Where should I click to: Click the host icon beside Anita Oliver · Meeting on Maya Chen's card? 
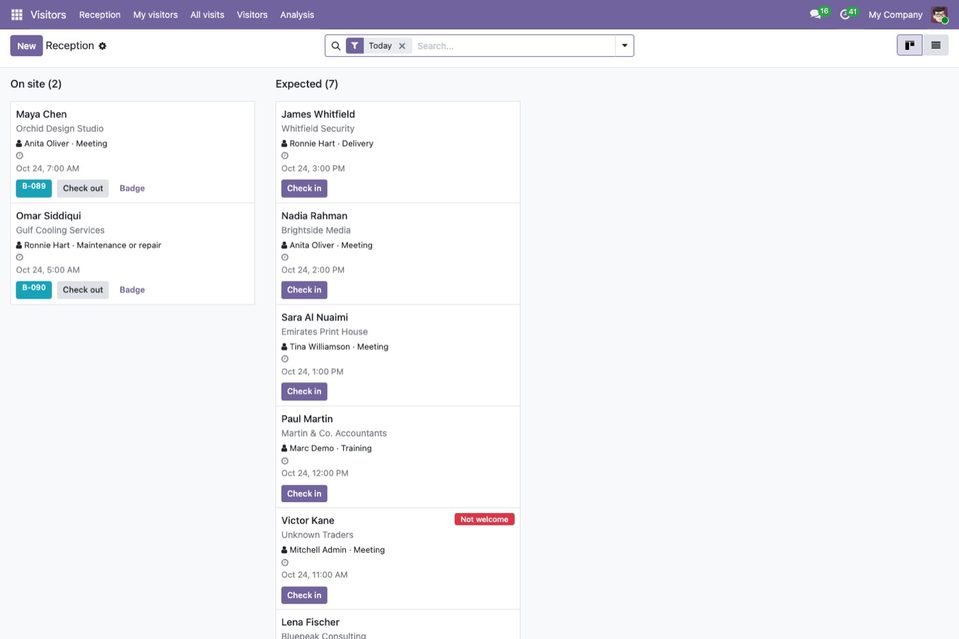[x=19, y=144]
